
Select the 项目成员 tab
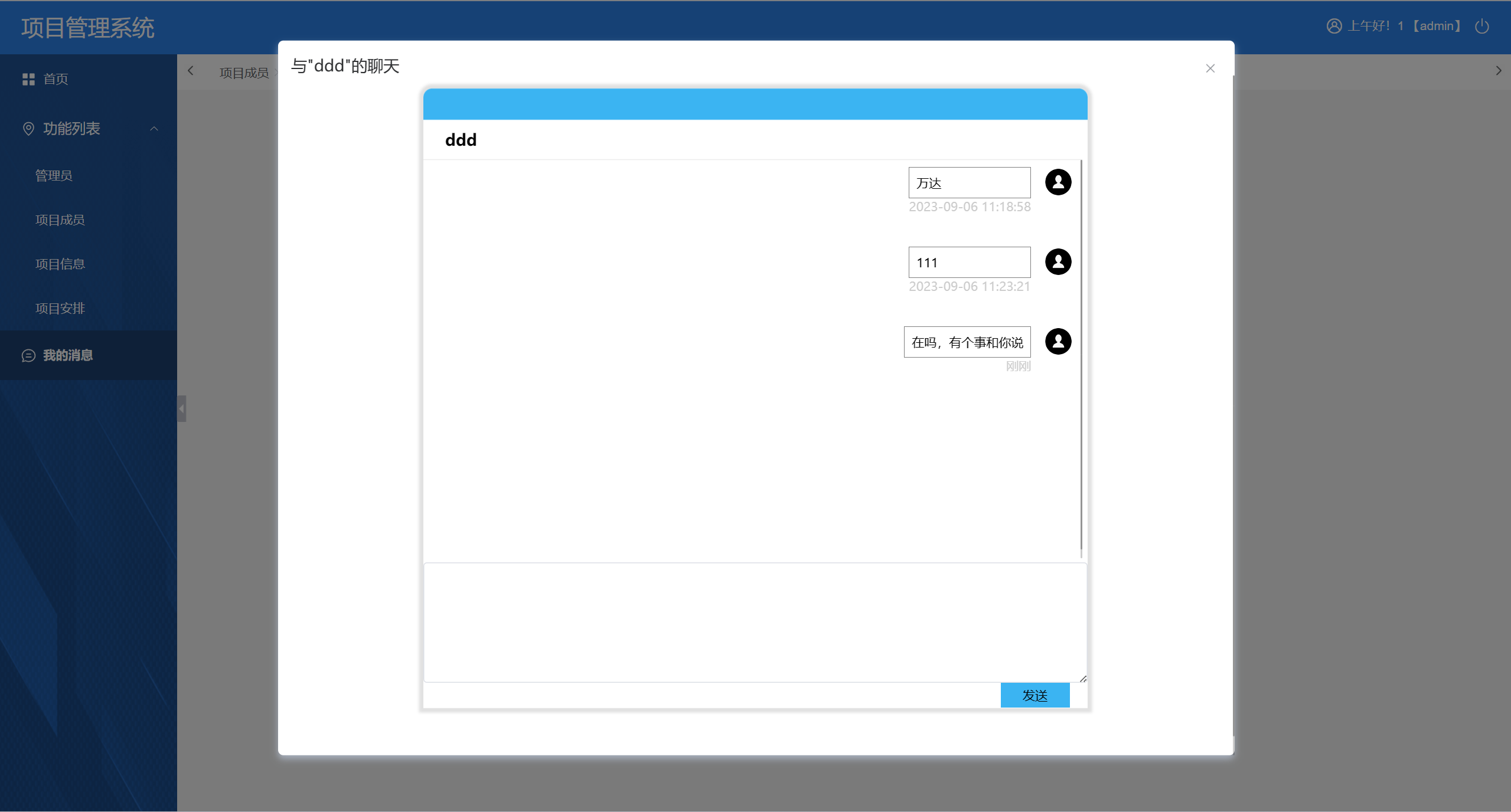244,73
